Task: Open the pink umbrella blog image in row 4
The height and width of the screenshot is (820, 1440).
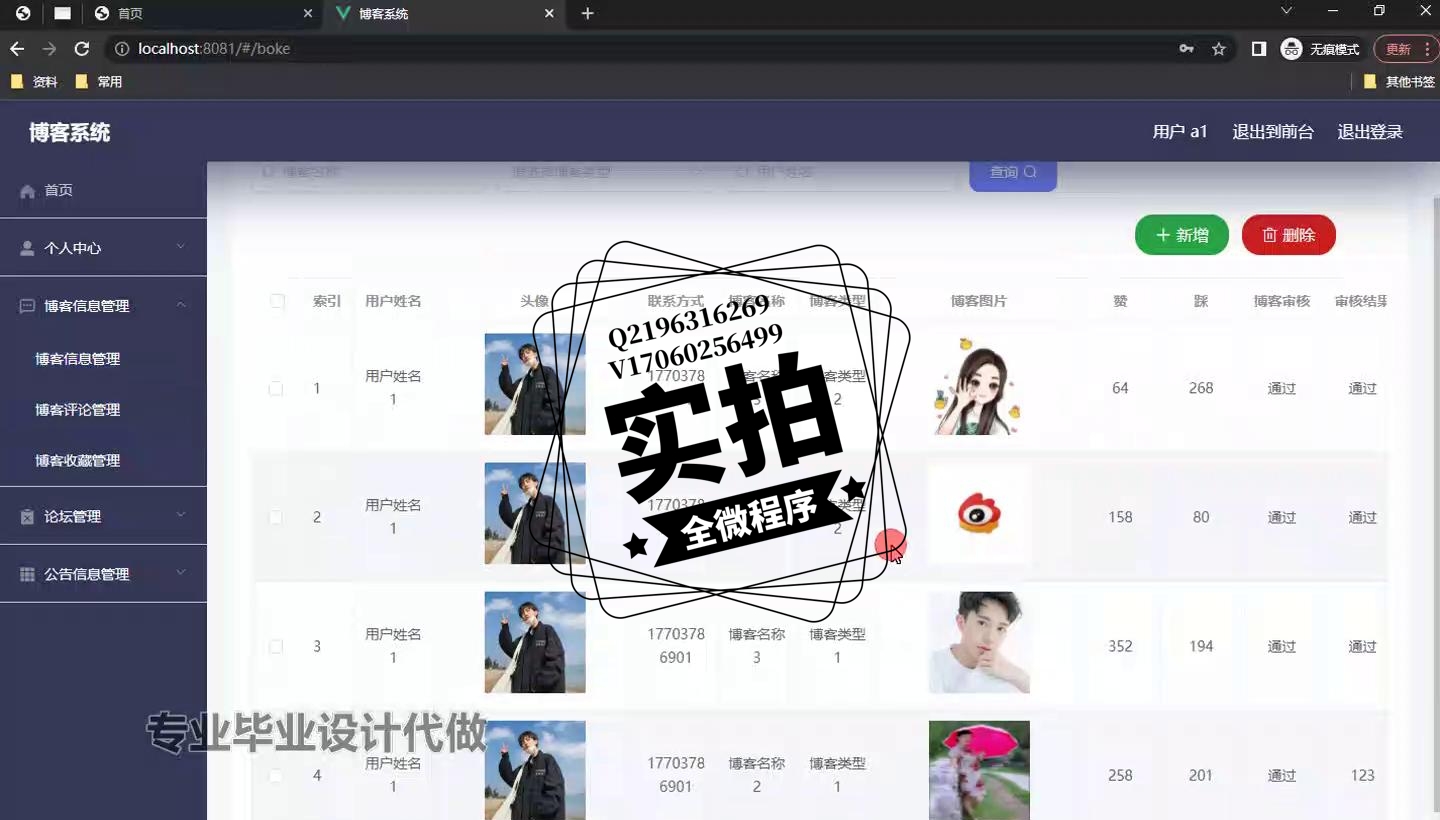Action: click(x=979, y=770)
